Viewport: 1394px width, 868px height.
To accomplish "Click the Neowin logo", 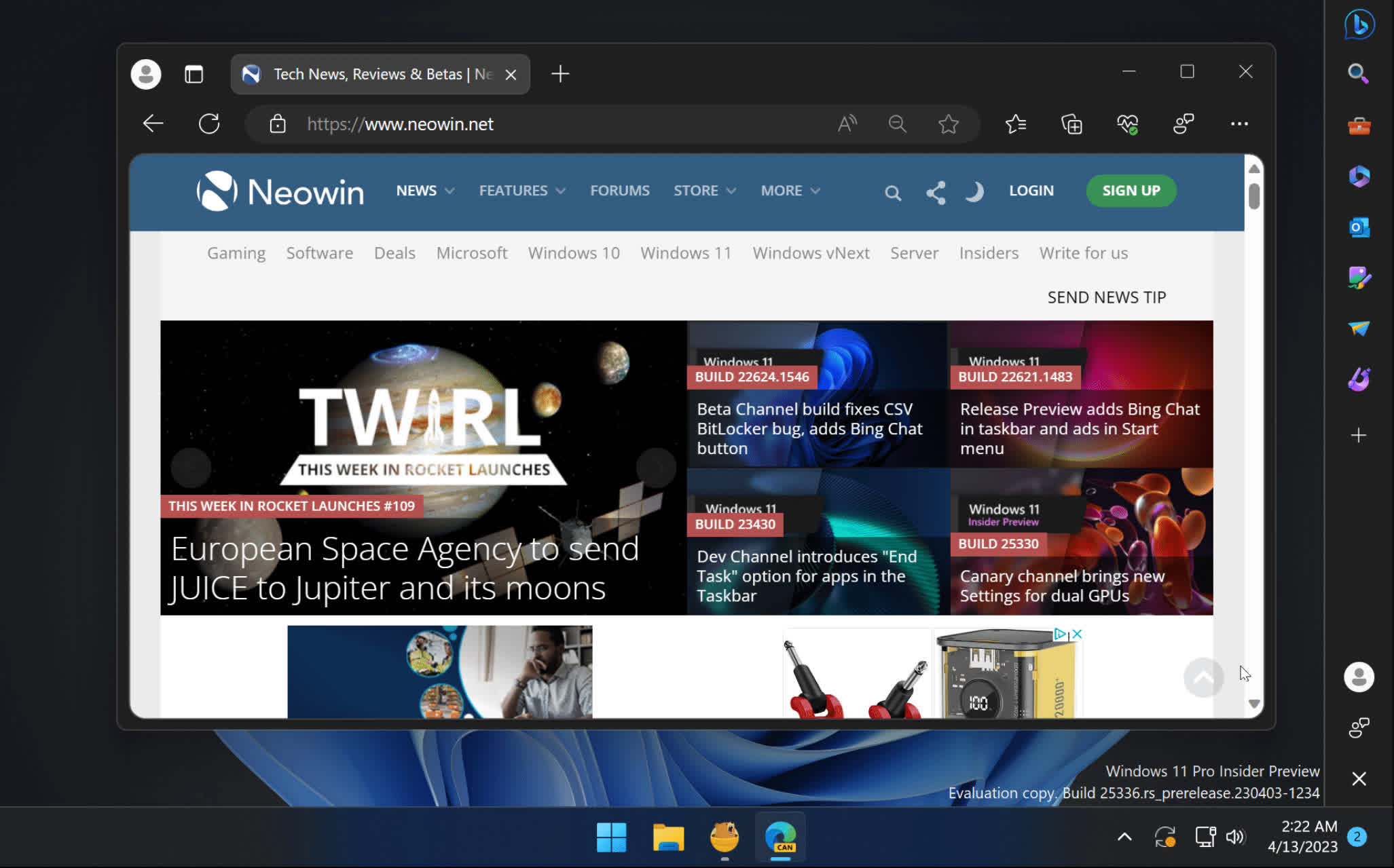I will [280, 191].
